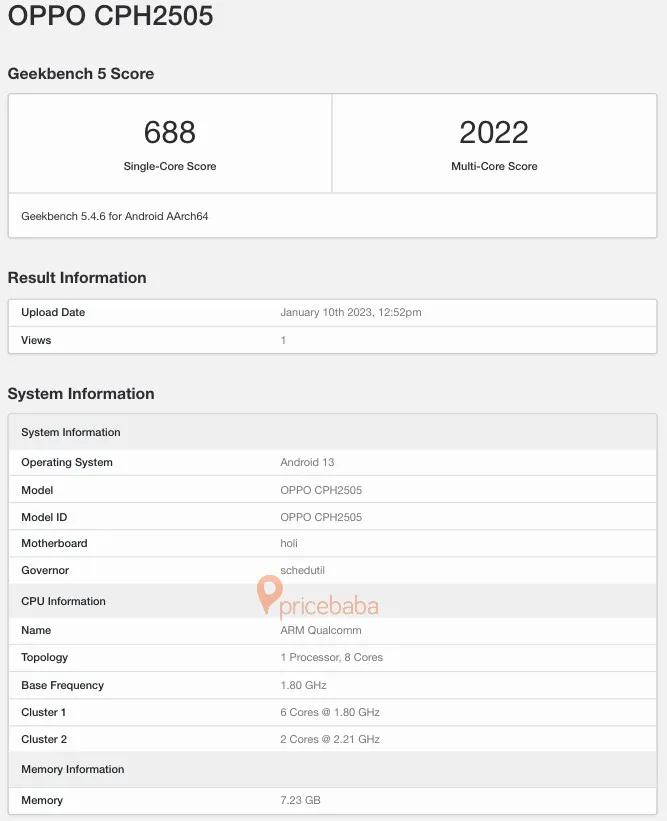This screenshot has width=667, height=821.
Task: Click the Multi-Core Score label
Action: 494,166
